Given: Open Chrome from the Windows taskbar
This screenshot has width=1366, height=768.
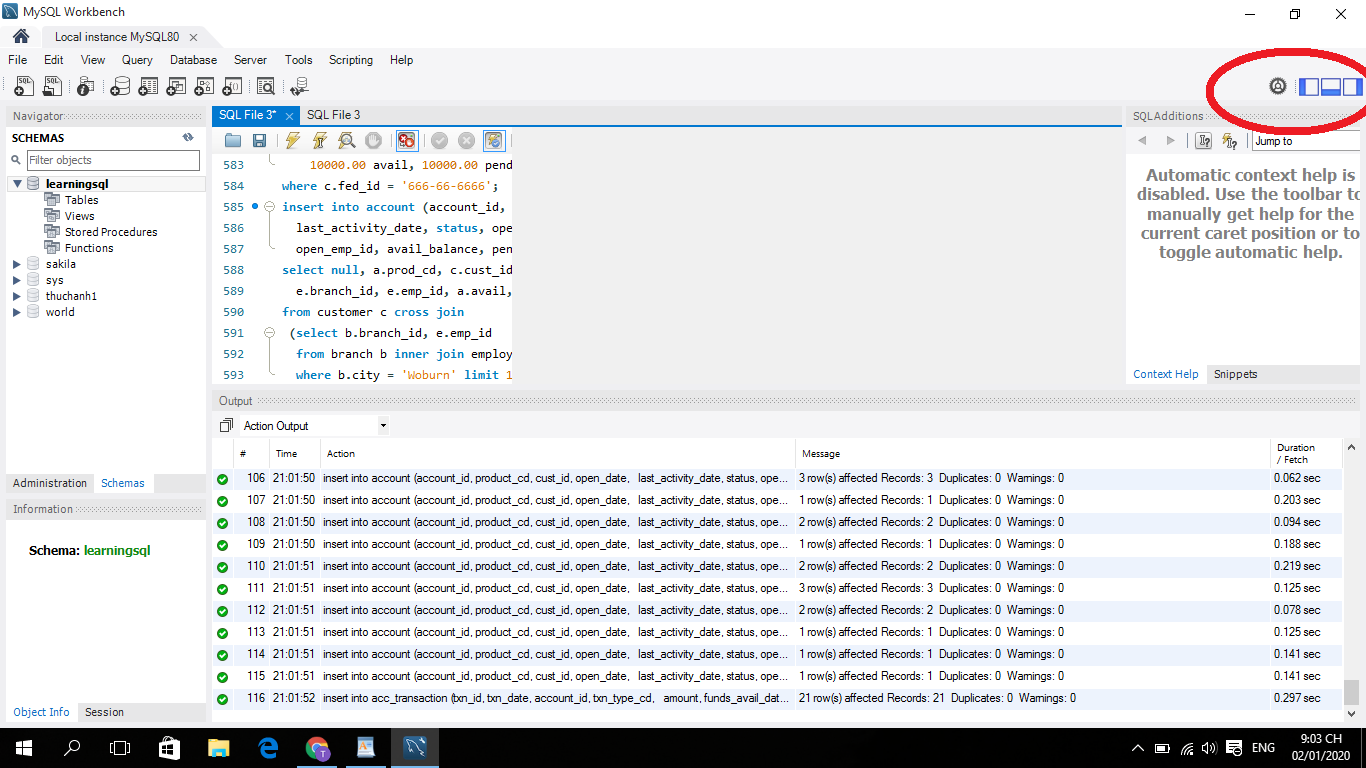Looking at the screenshot, I should (x=317, y=747).
